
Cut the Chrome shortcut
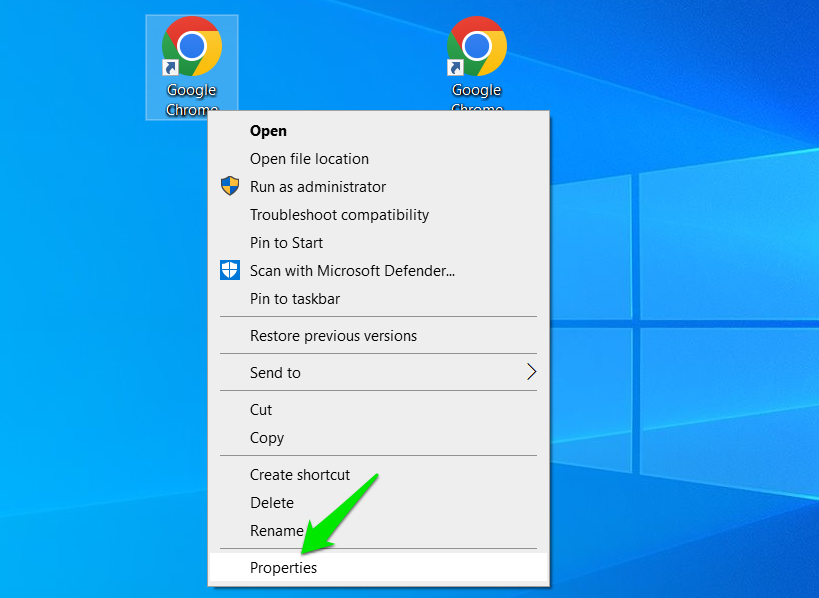coord(261,409)
